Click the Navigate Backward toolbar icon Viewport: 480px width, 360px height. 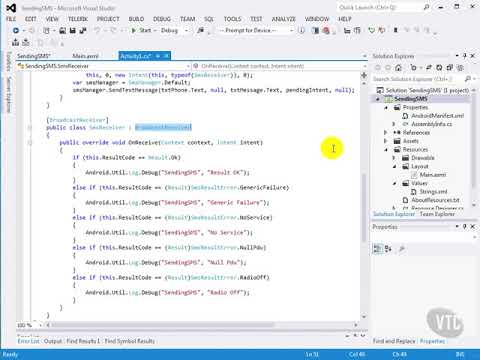click(15, 30)
